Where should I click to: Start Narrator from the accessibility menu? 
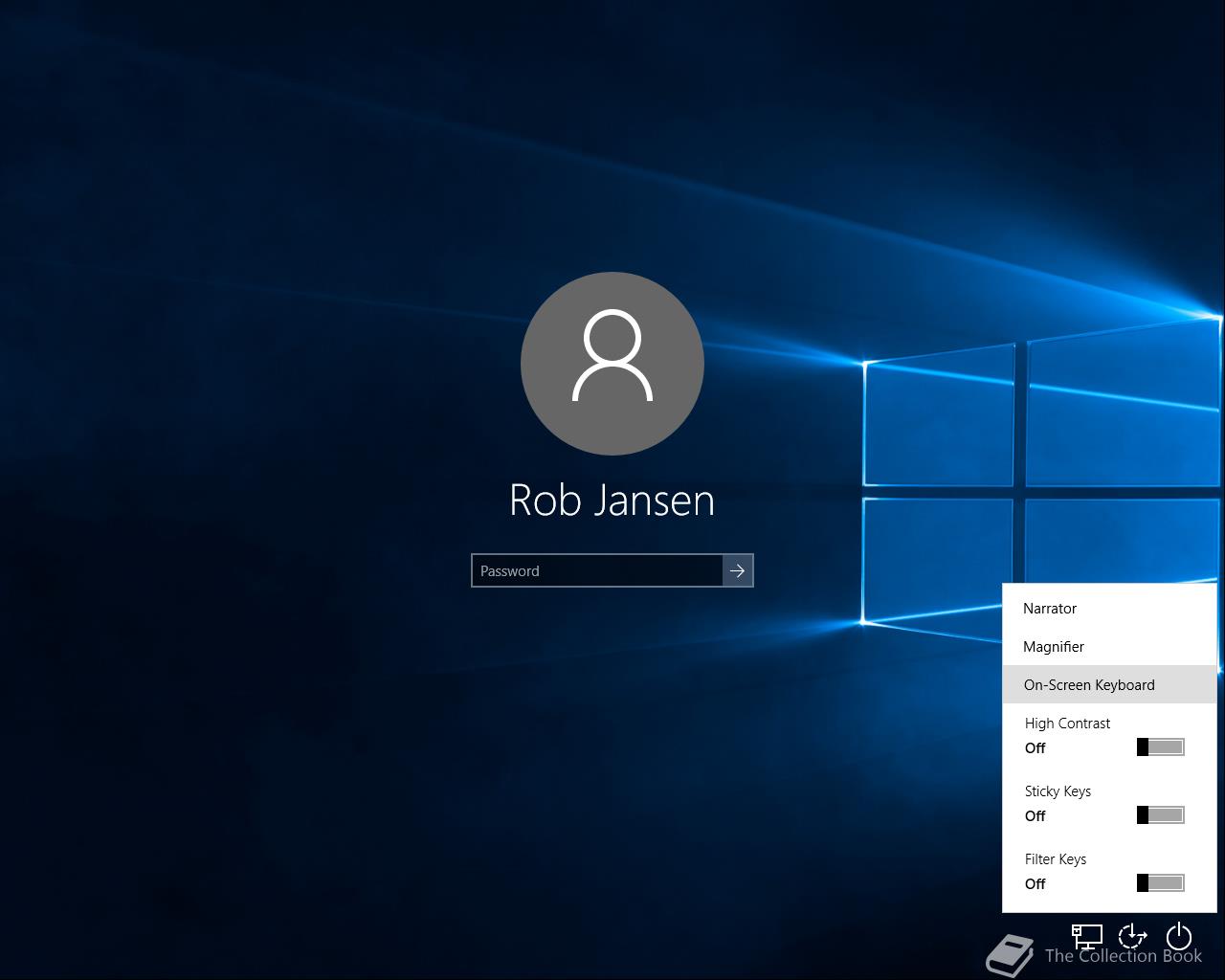click(1050, 609)
